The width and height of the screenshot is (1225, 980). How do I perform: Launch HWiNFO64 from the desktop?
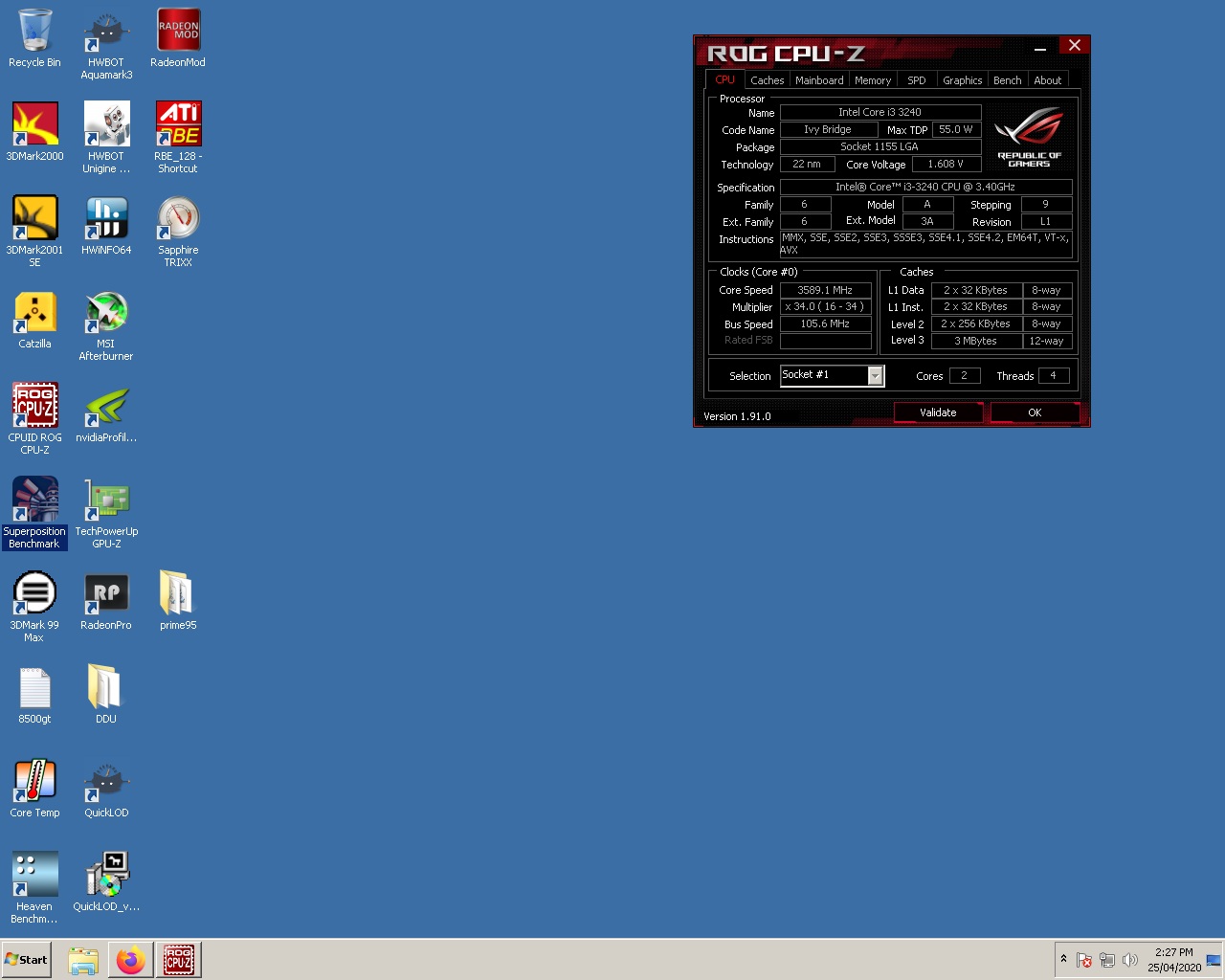(106, 226)
